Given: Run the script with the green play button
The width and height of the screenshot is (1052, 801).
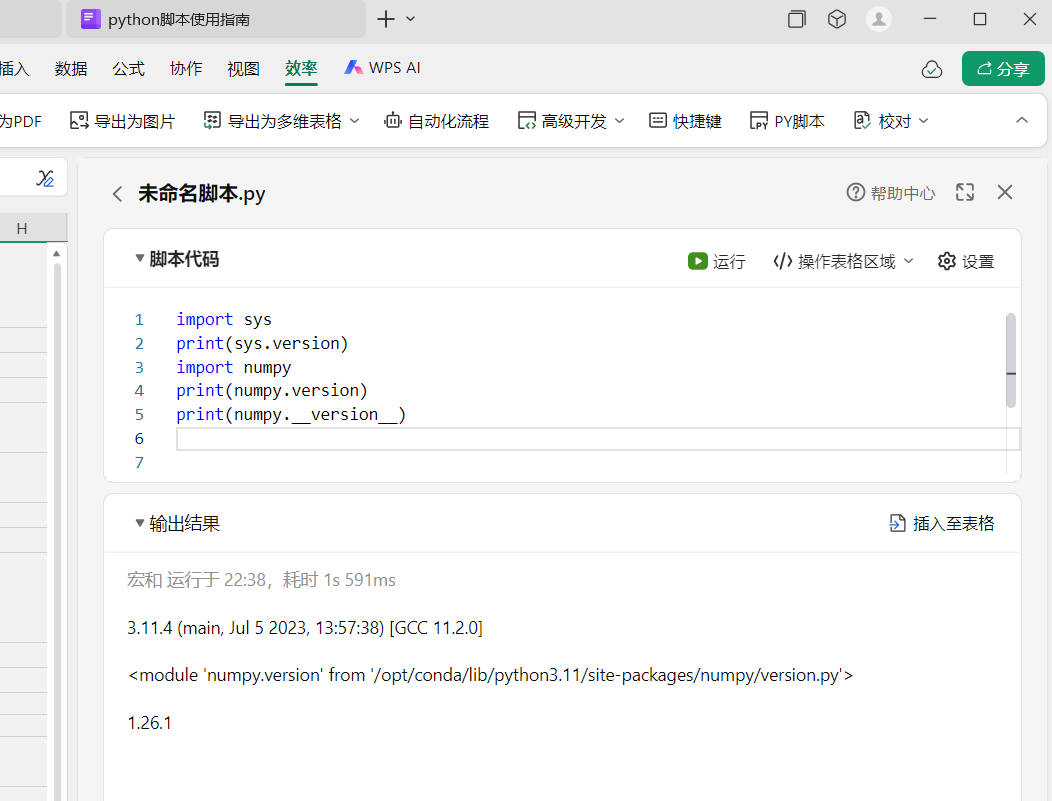Looking at the screenshot, I should pos(717,261).
